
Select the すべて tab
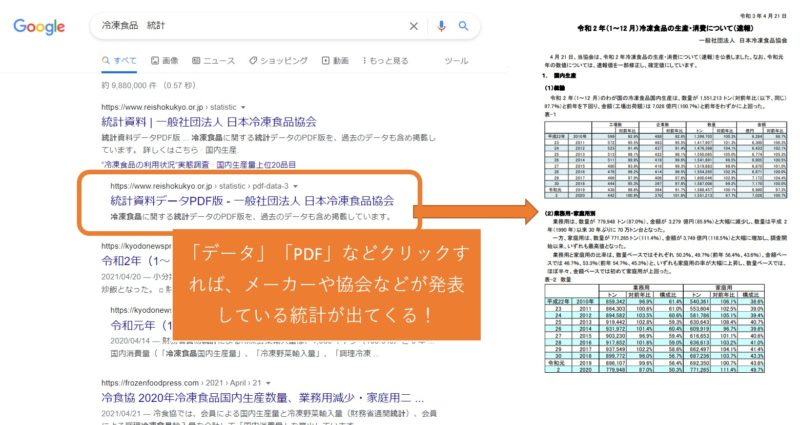pyautogui.click(x=119, y=61)
